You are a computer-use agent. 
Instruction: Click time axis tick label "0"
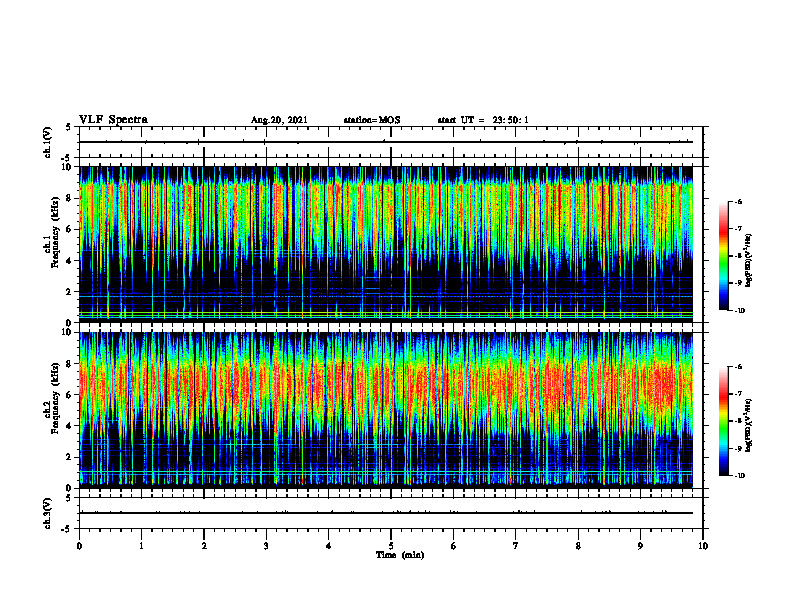[79, 546]
